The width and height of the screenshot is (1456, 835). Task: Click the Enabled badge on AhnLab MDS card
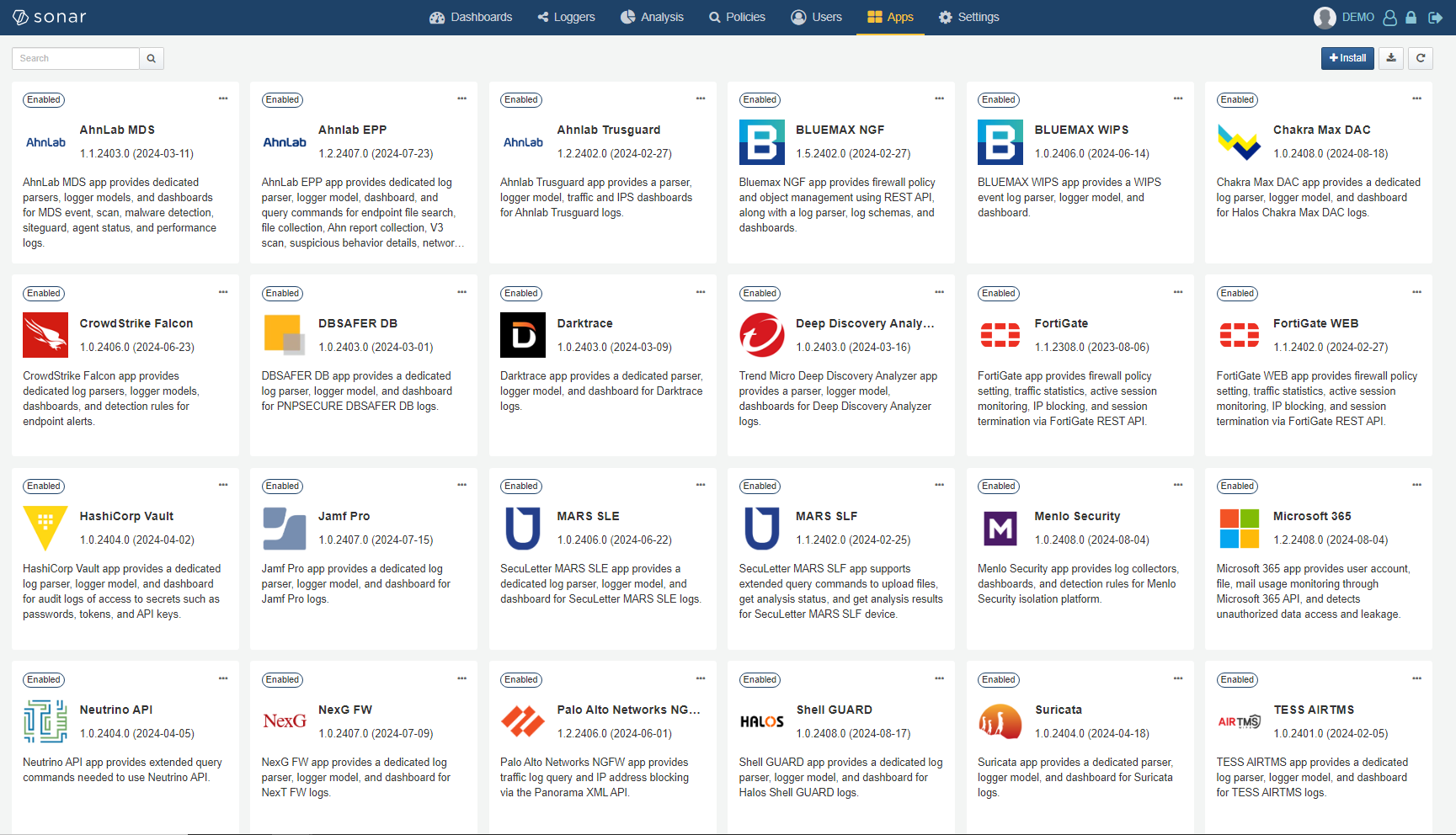(44, 99)
